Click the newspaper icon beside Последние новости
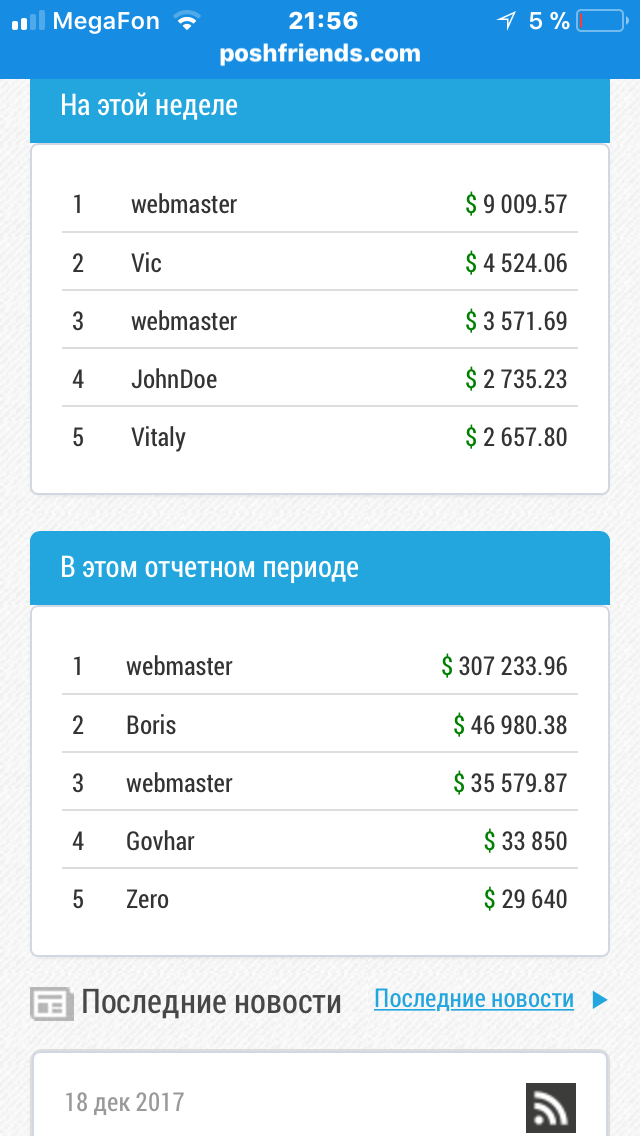 coord(52,1004)
